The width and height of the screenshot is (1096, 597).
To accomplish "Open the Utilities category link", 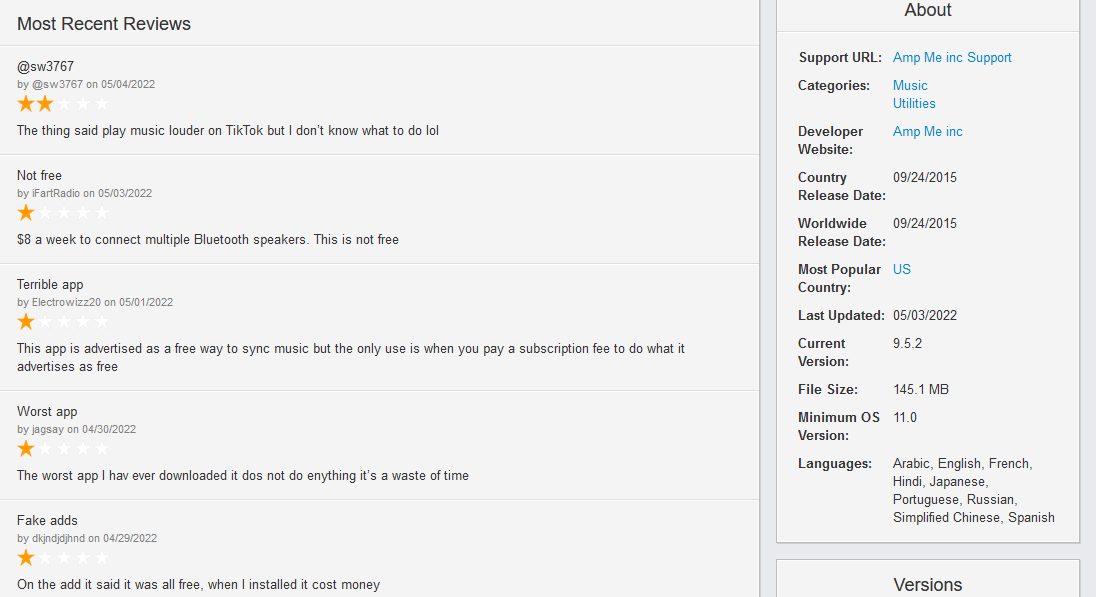I will click(x=914, y=104).
